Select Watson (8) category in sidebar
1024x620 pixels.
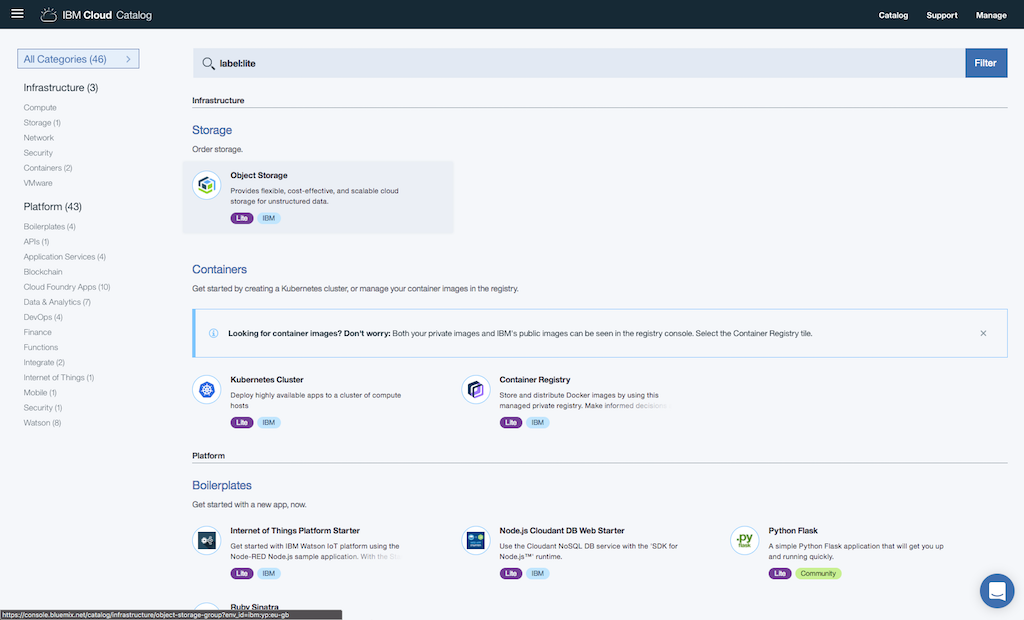coord(42,423)
